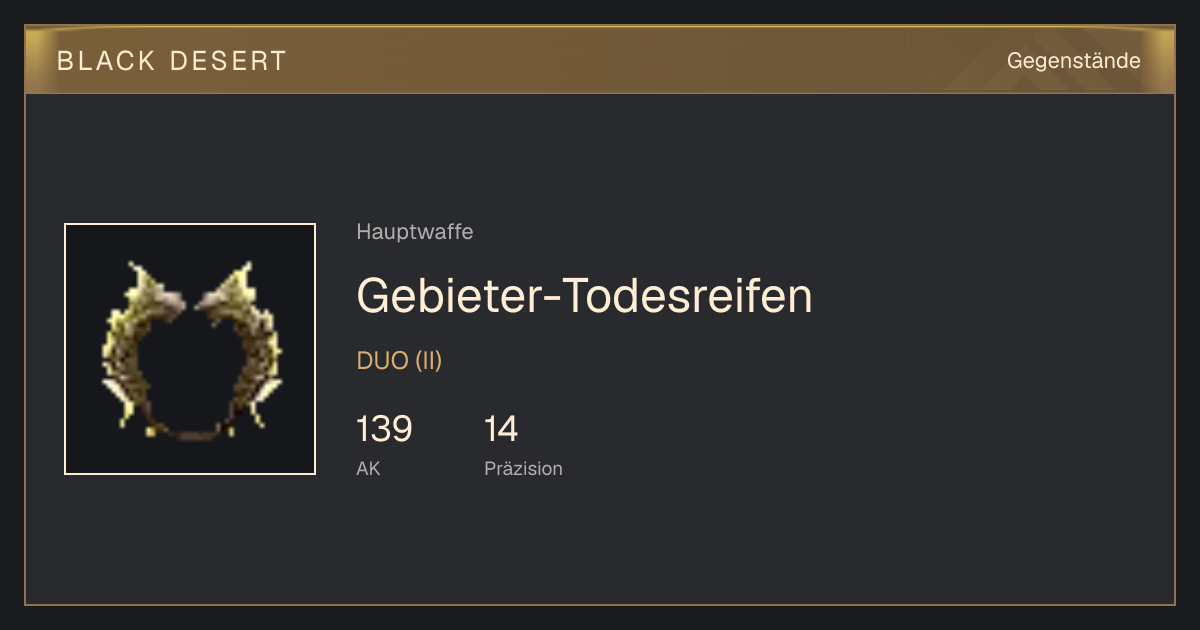This screenshot has width=1200, height=630.
Task: Open the Gegenstände link in header
Action: click(x=1073, y=61)
